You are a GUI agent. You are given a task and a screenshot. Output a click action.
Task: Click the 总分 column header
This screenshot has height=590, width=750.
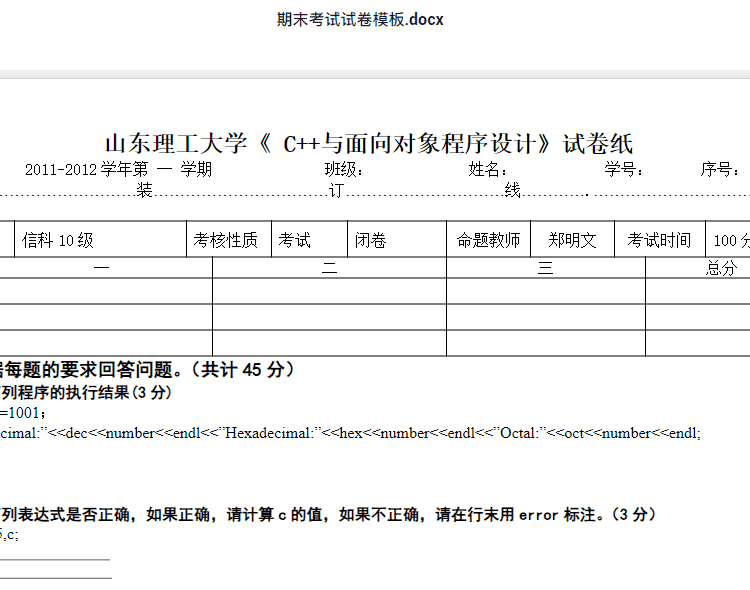click(x=721, y=267)
